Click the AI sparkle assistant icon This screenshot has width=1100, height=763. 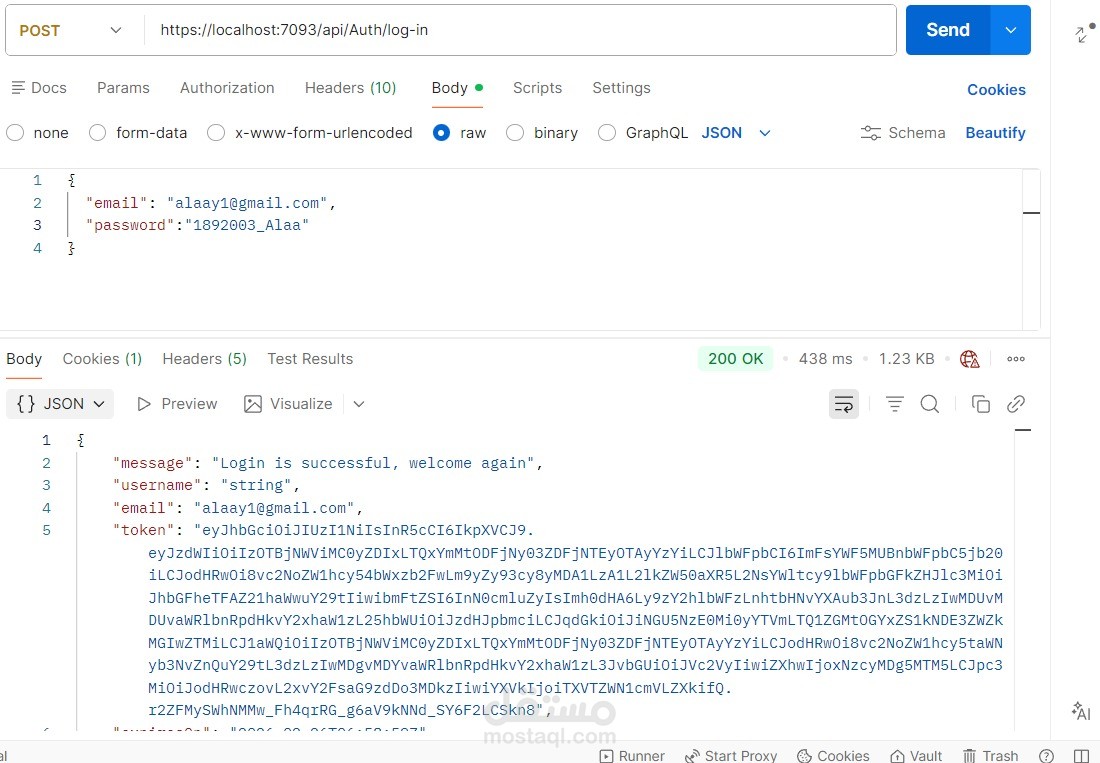pyautogui.click(x=1081, y=711)
